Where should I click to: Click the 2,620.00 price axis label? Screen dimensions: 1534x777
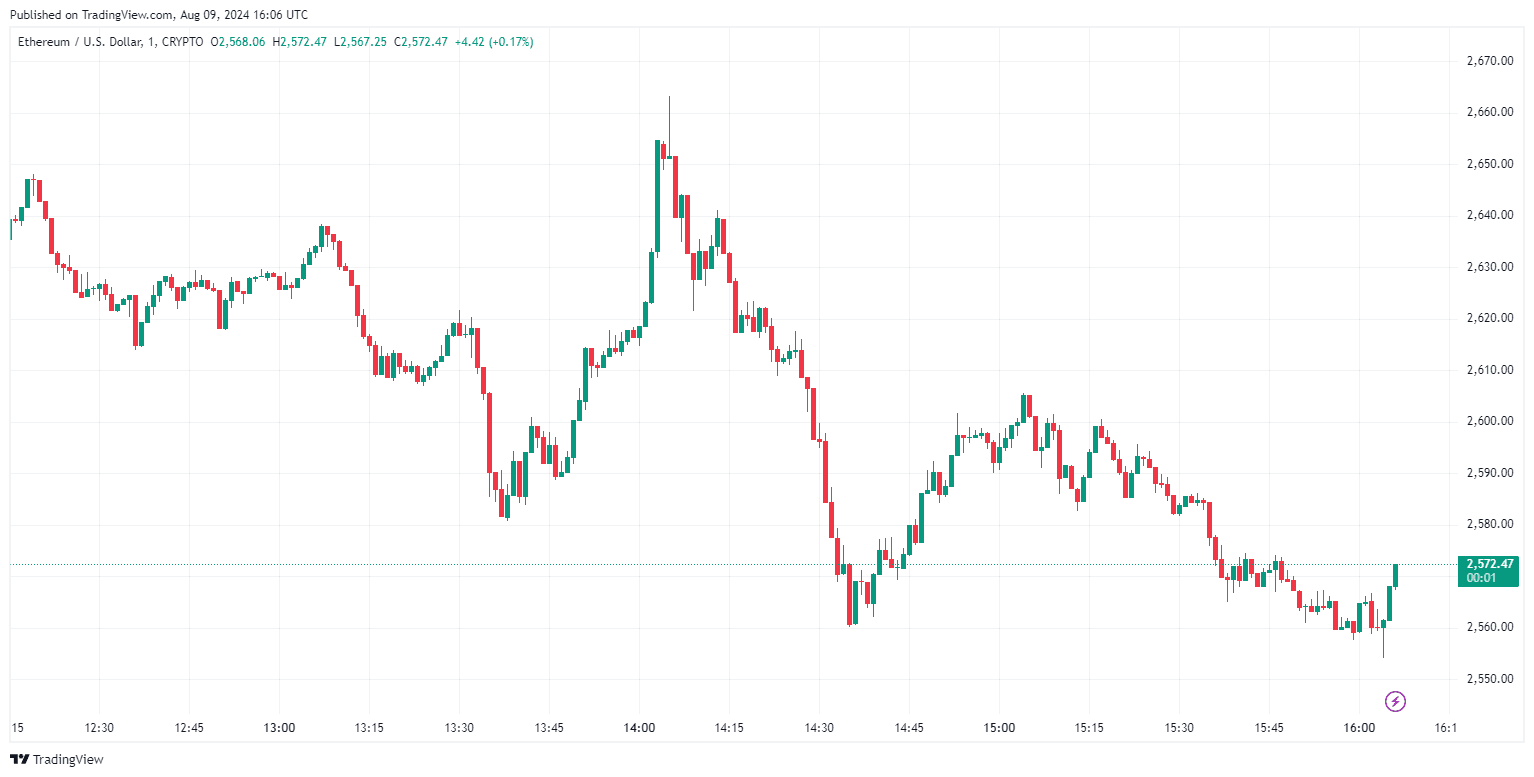1488,318
